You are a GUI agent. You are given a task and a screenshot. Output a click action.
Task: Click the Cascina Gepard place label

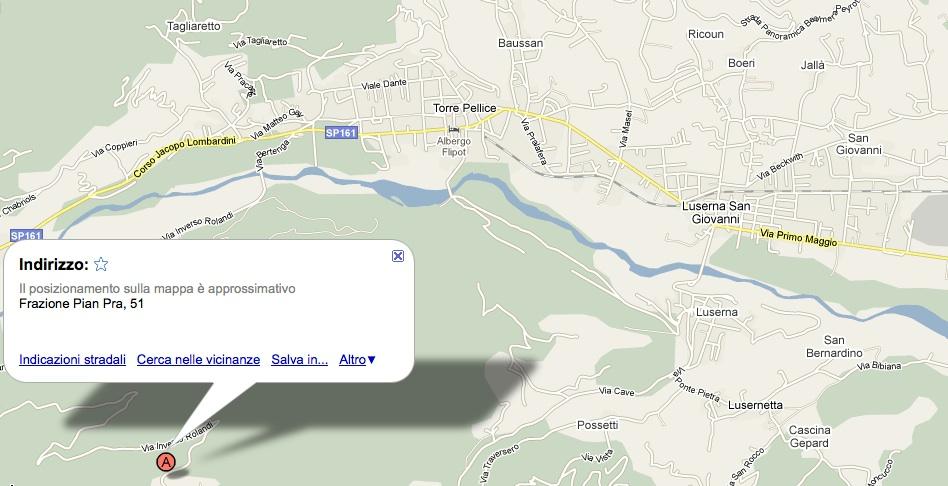pos(809,436)
